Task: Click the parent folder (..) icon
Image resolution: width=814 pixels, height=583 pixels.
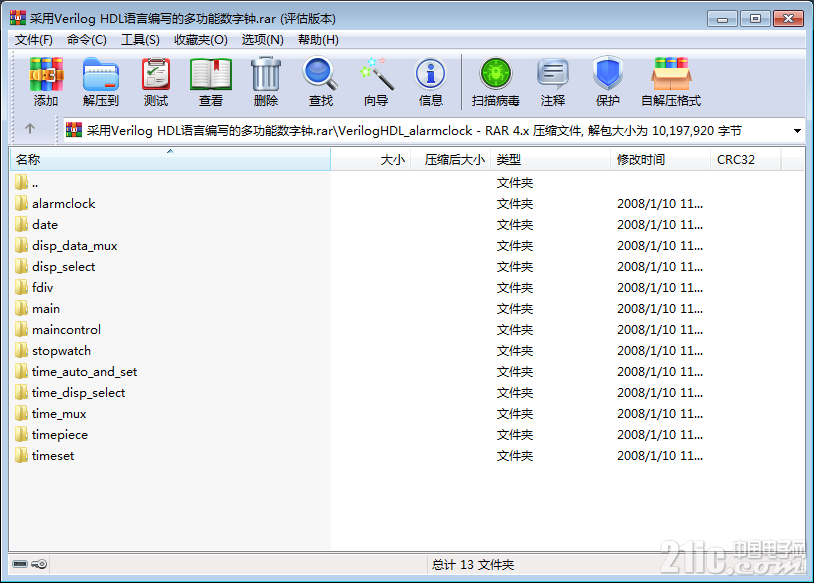Action: coord(21,182)
